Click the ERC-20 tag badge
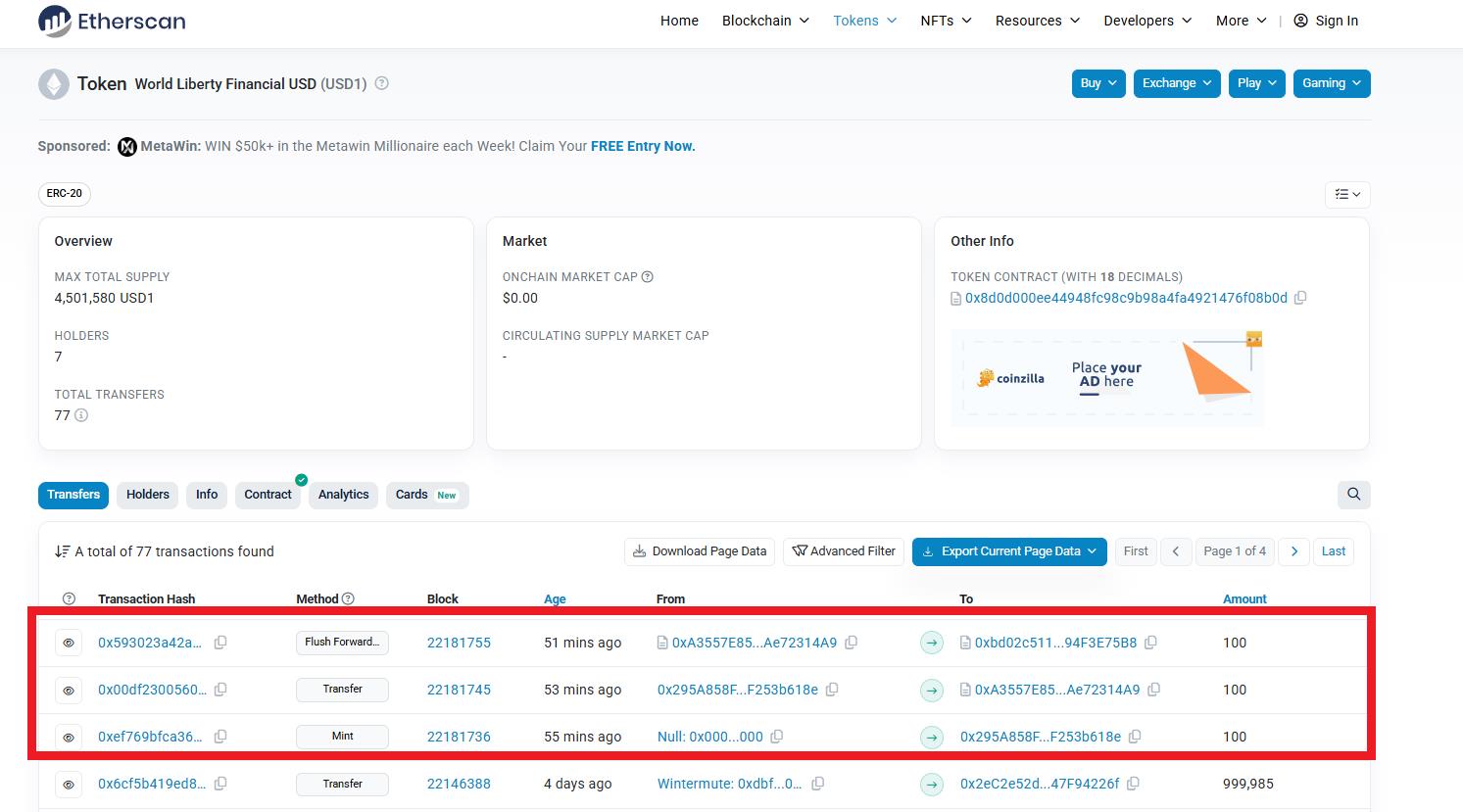Viewport: 1463px width, 812px height. [65, 194]
